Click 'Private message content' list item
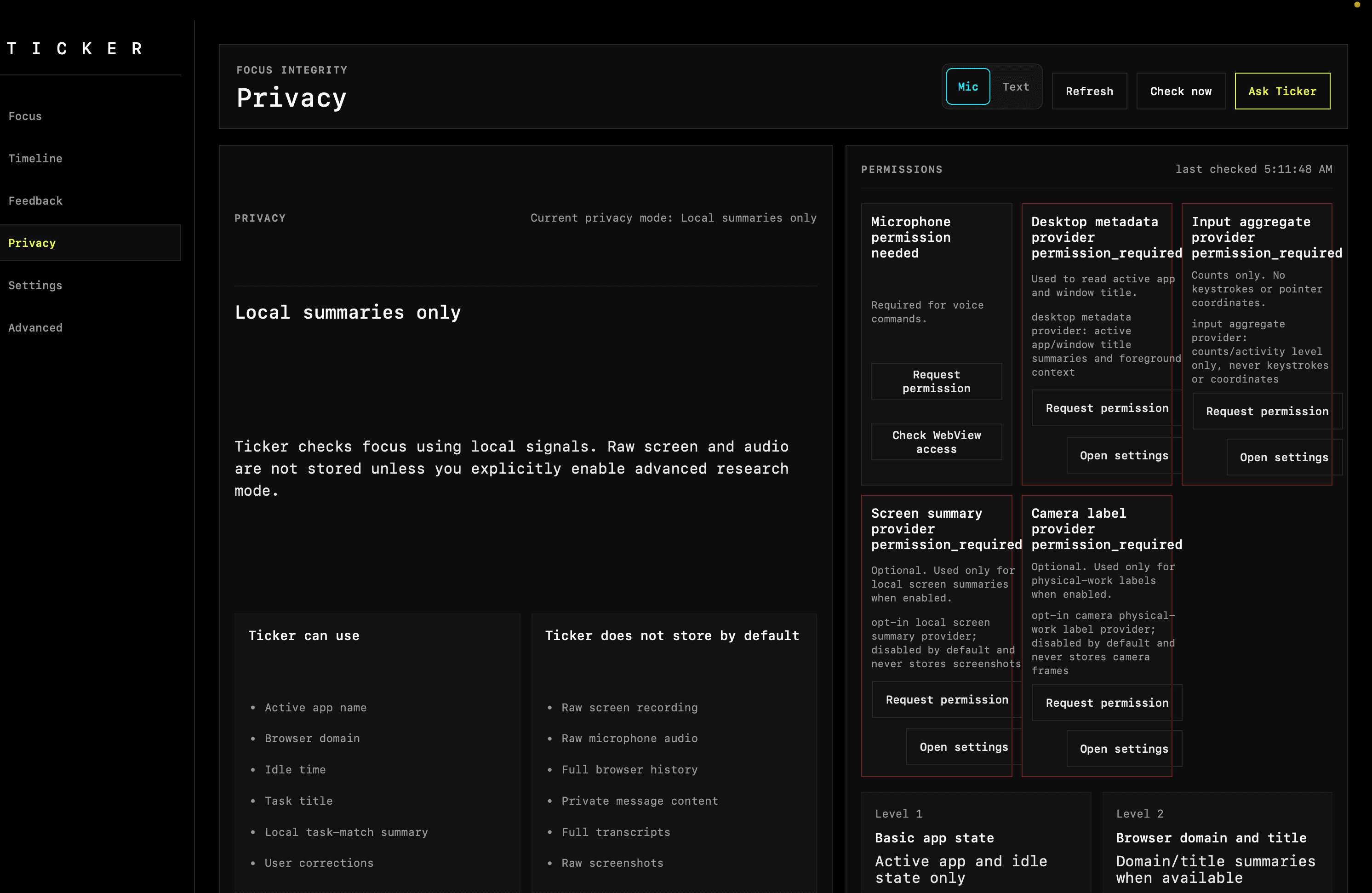Image resolution: width=1372 pixels, height=893 pixels. click(x=640, y=801)
